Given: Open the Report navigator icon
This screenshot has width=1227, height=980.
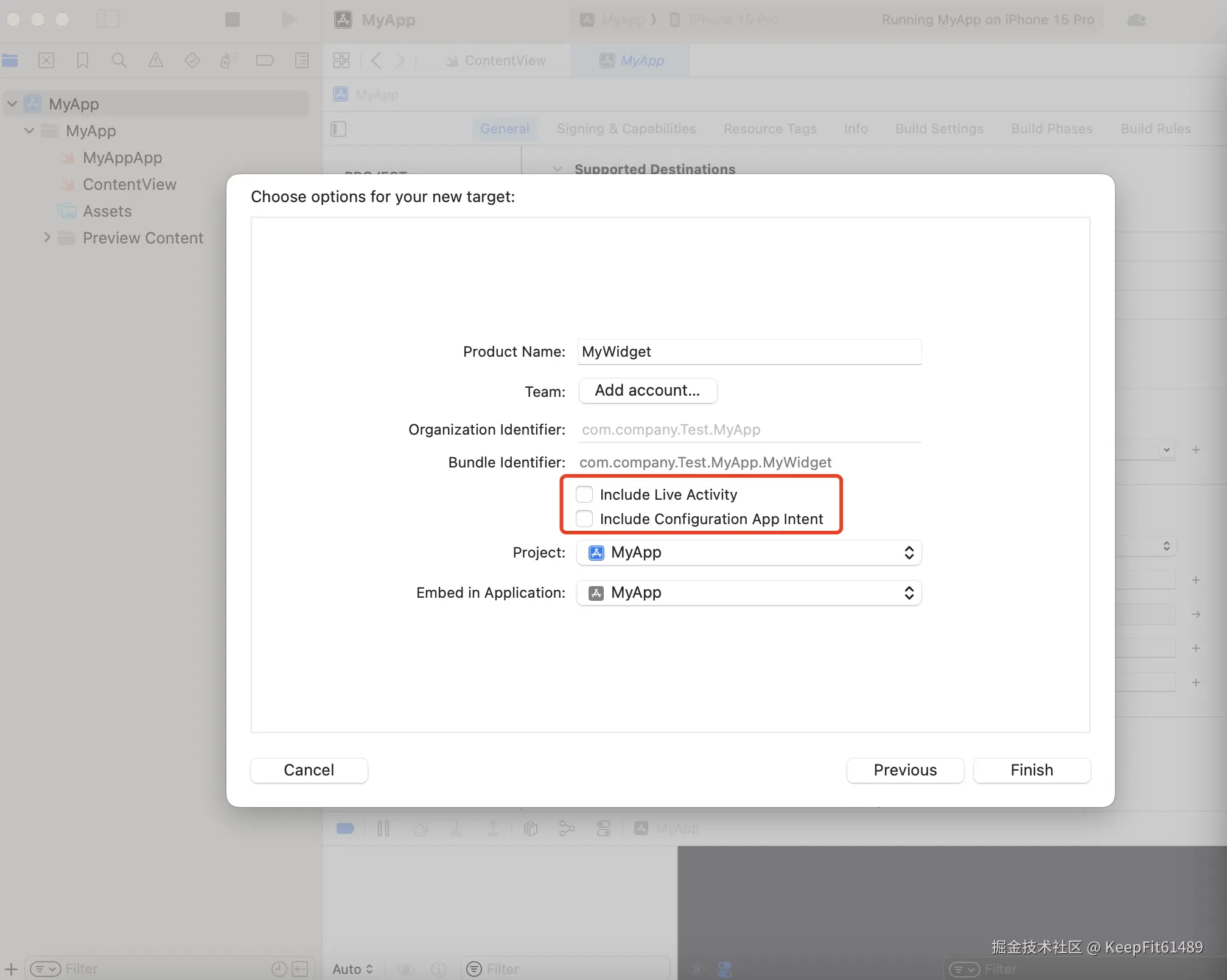Looking at the screenshot, I should (x=302, y=60).
